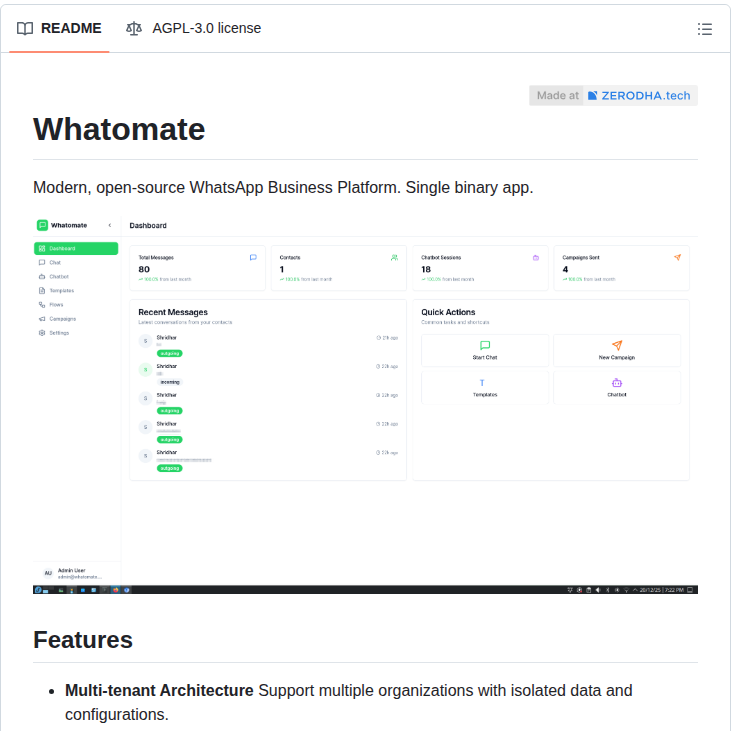Open the AGPL-3.0 license tab
The image size is (731, 731).
(x=194, y=28)
